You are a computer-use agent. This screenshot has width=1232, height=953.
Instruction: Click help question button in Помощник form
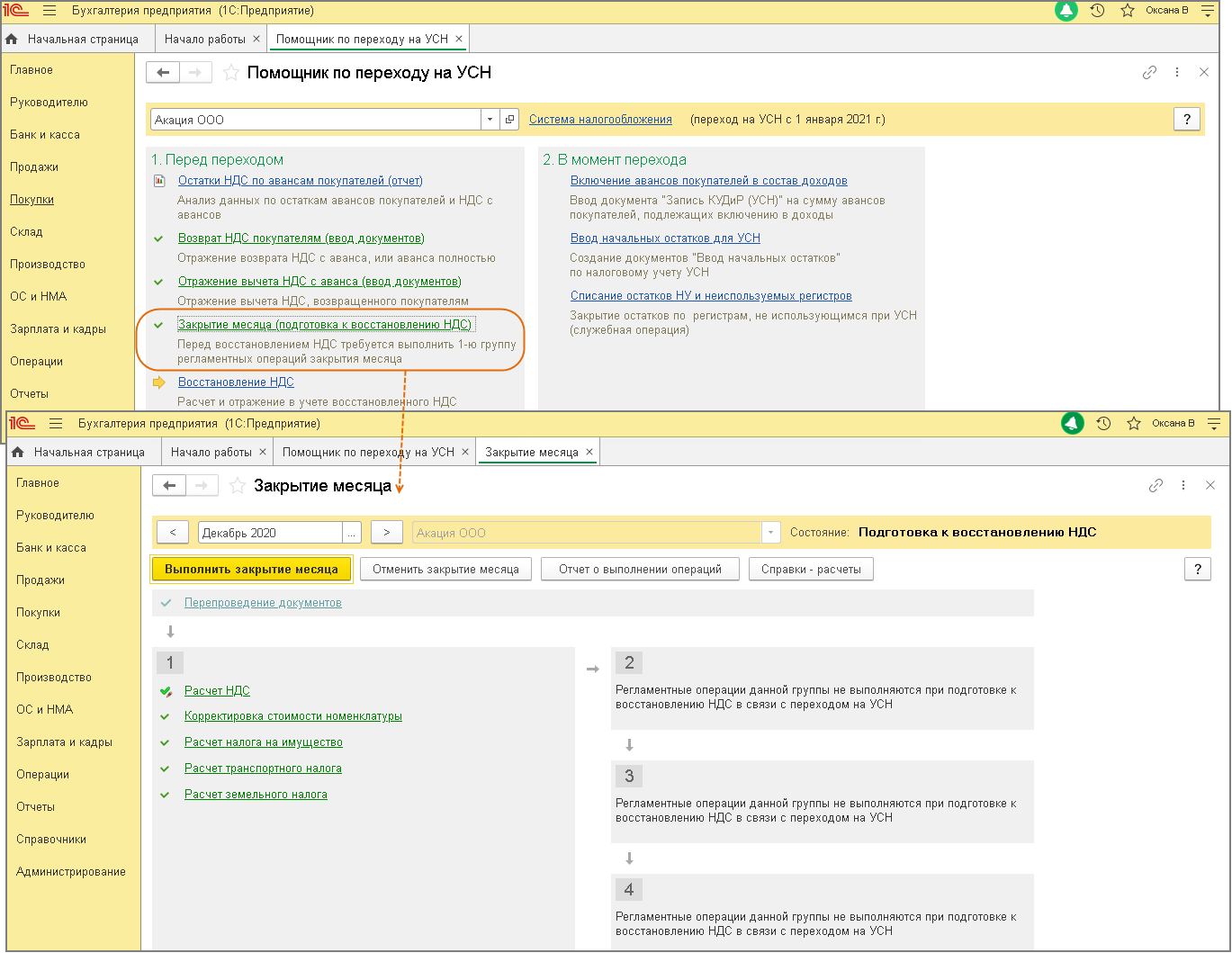coord(1187,119)
